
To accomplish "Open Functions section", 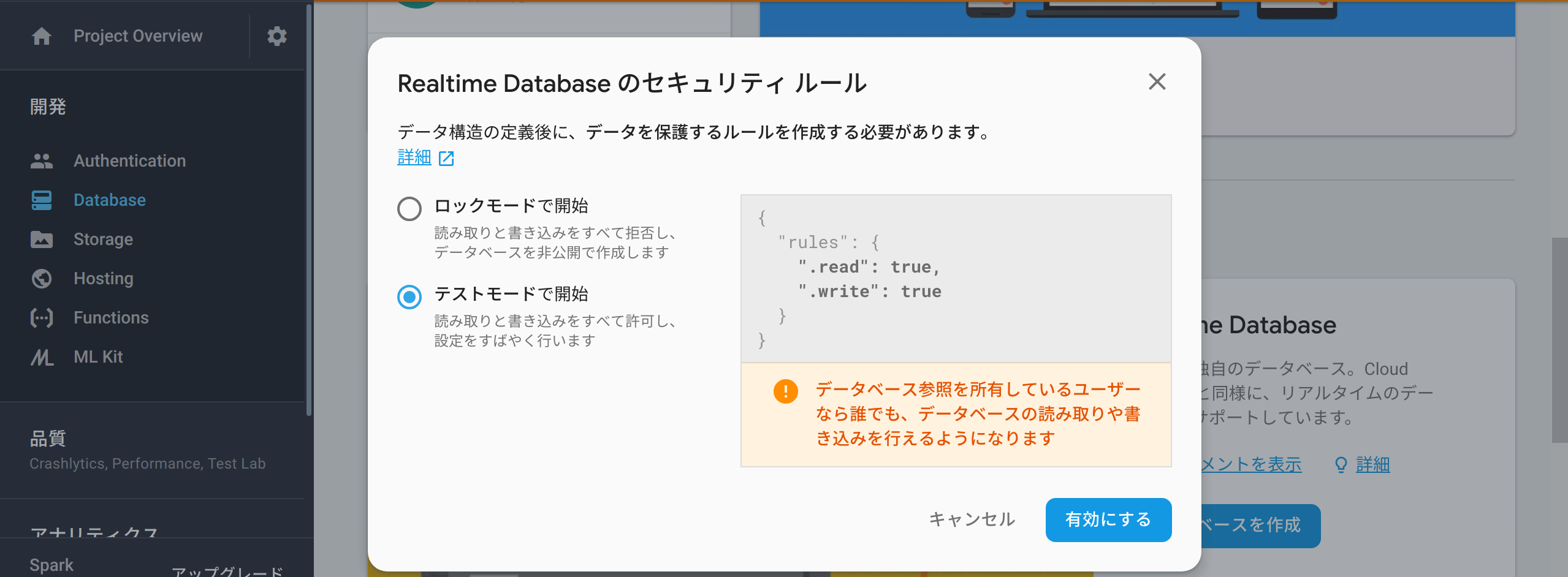I will (x=111, y=318).
